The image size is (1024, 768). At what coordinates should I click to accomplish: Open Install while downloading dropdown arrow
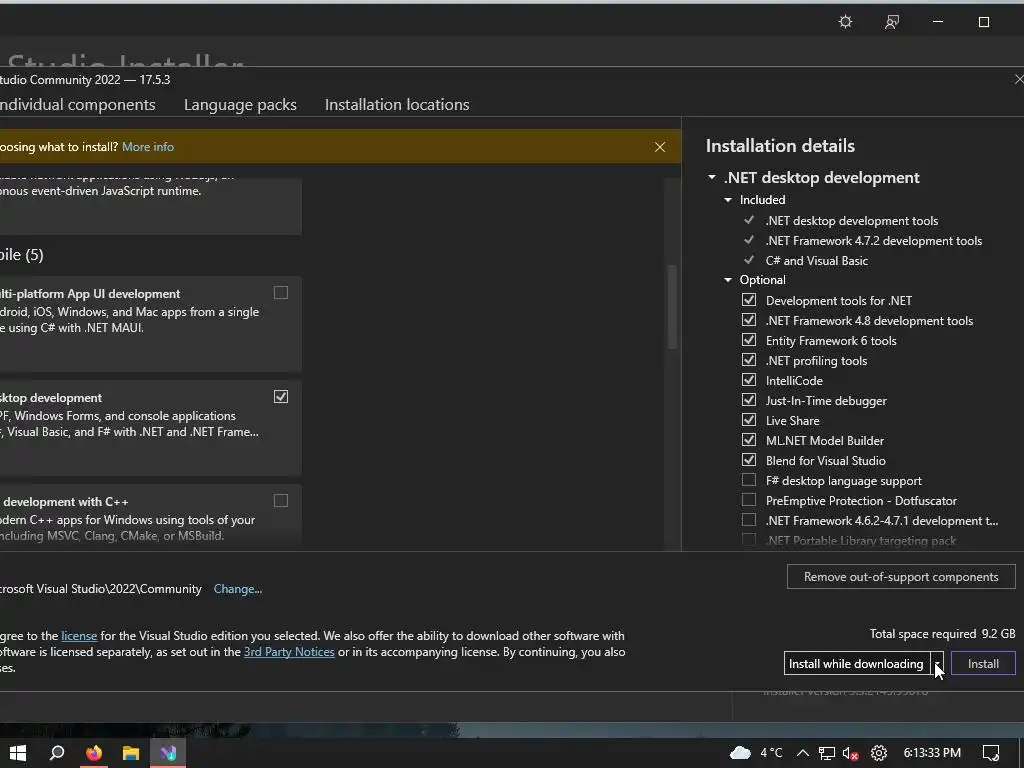937,664
